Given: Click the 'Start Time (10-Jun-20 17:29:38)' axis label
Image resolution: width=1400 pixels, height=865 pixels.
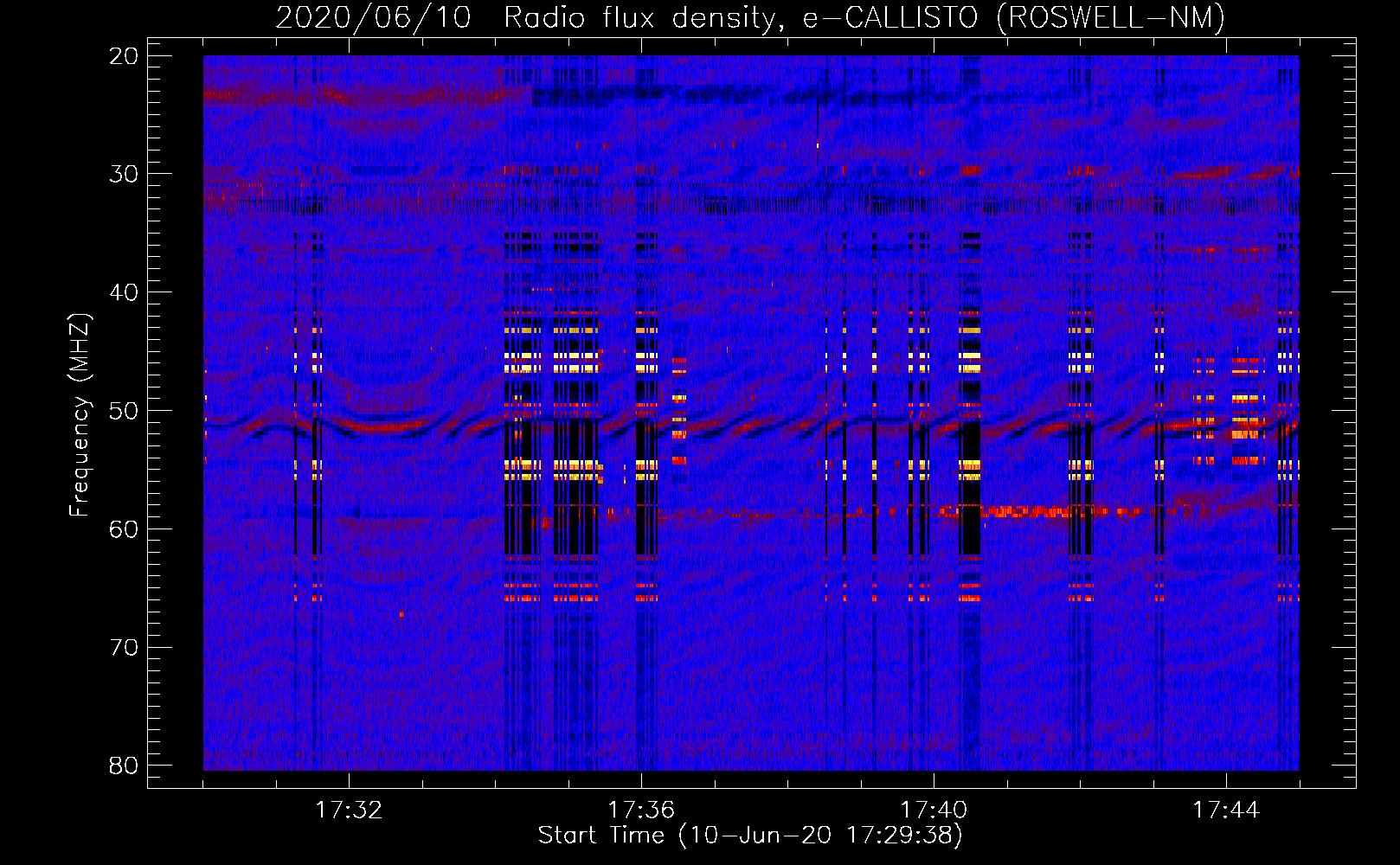Looking at the screenshot, I should click(750, 836).
